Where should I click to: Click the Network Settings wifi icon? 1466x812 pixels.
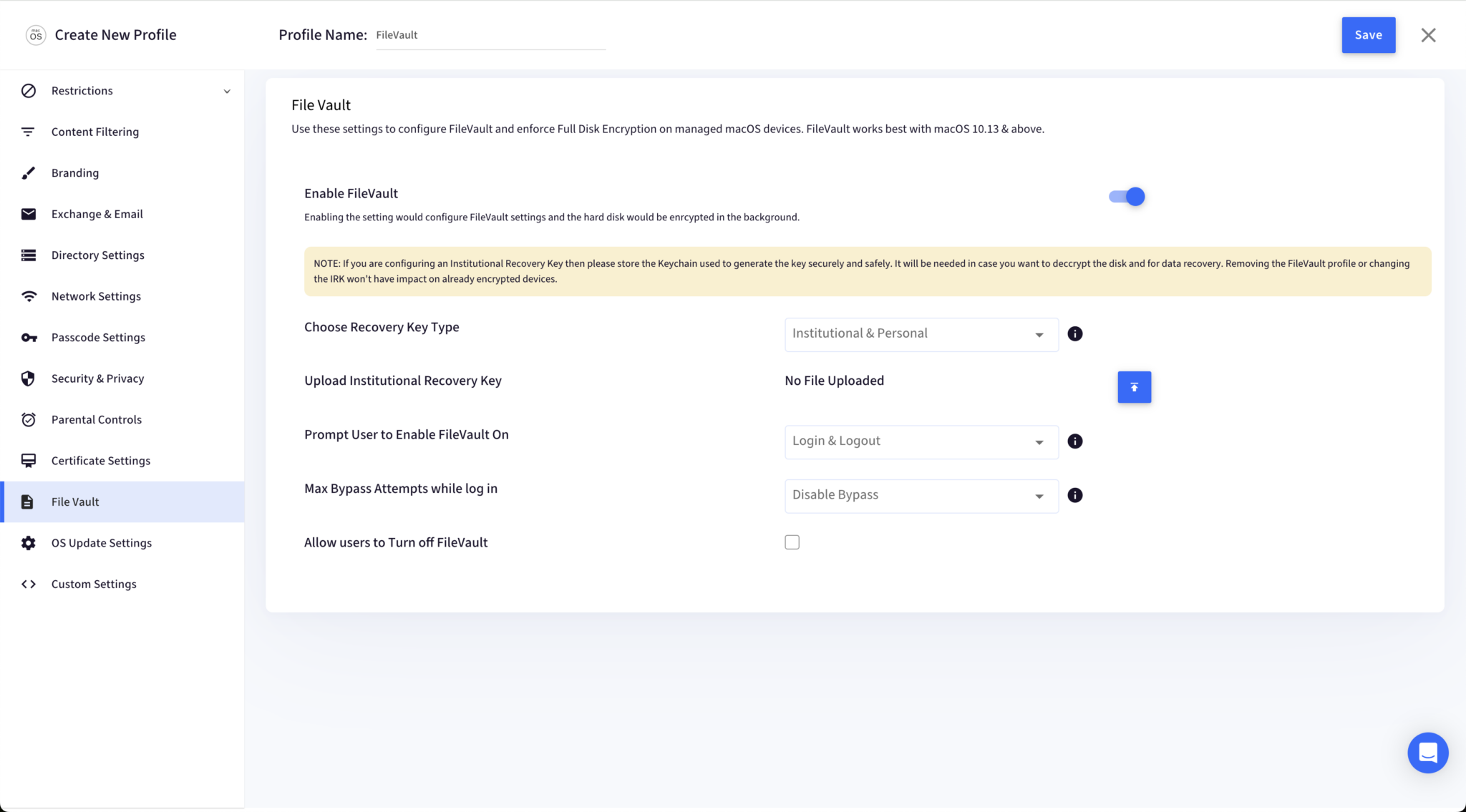(x=29, y=296)
